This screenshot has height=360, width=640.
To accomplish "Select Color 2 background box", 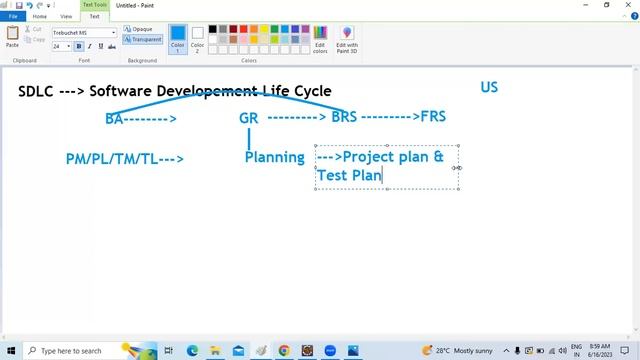I will (x=198, y=39).
